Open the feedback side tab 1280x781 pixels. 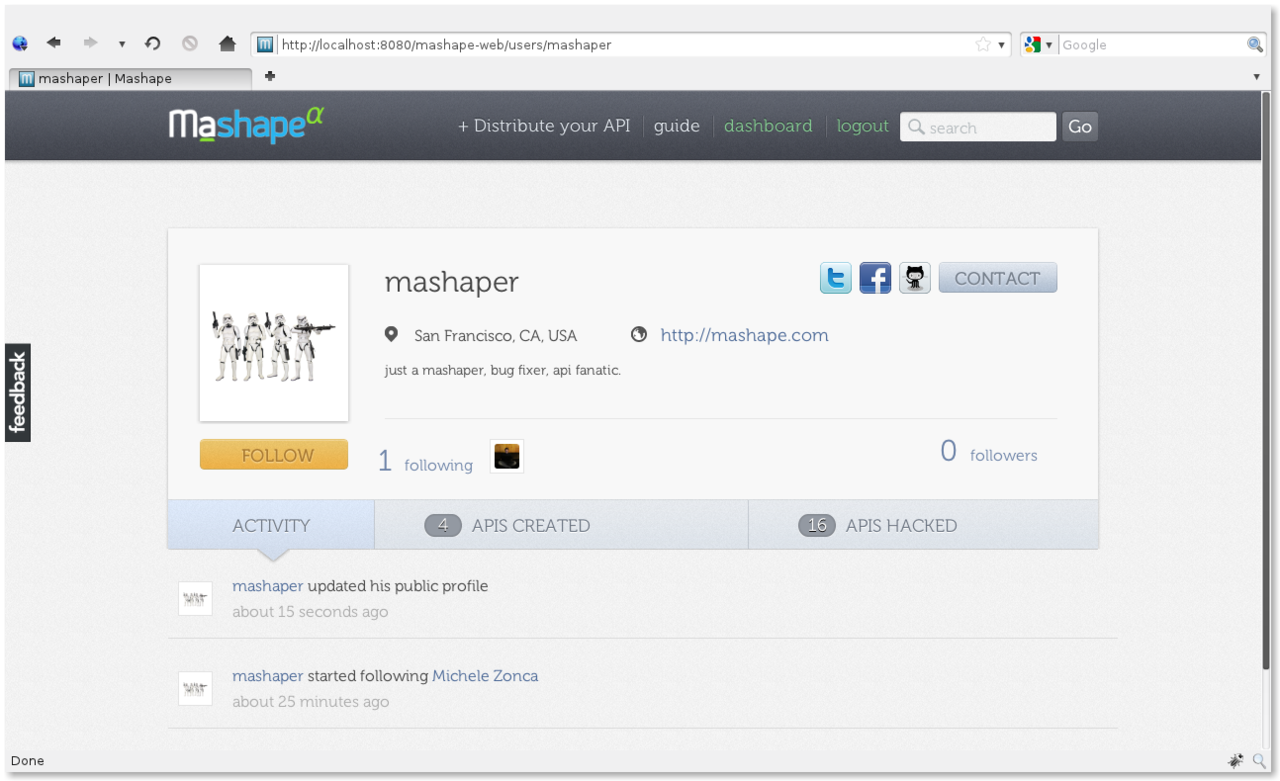click(x=17, y=393)
